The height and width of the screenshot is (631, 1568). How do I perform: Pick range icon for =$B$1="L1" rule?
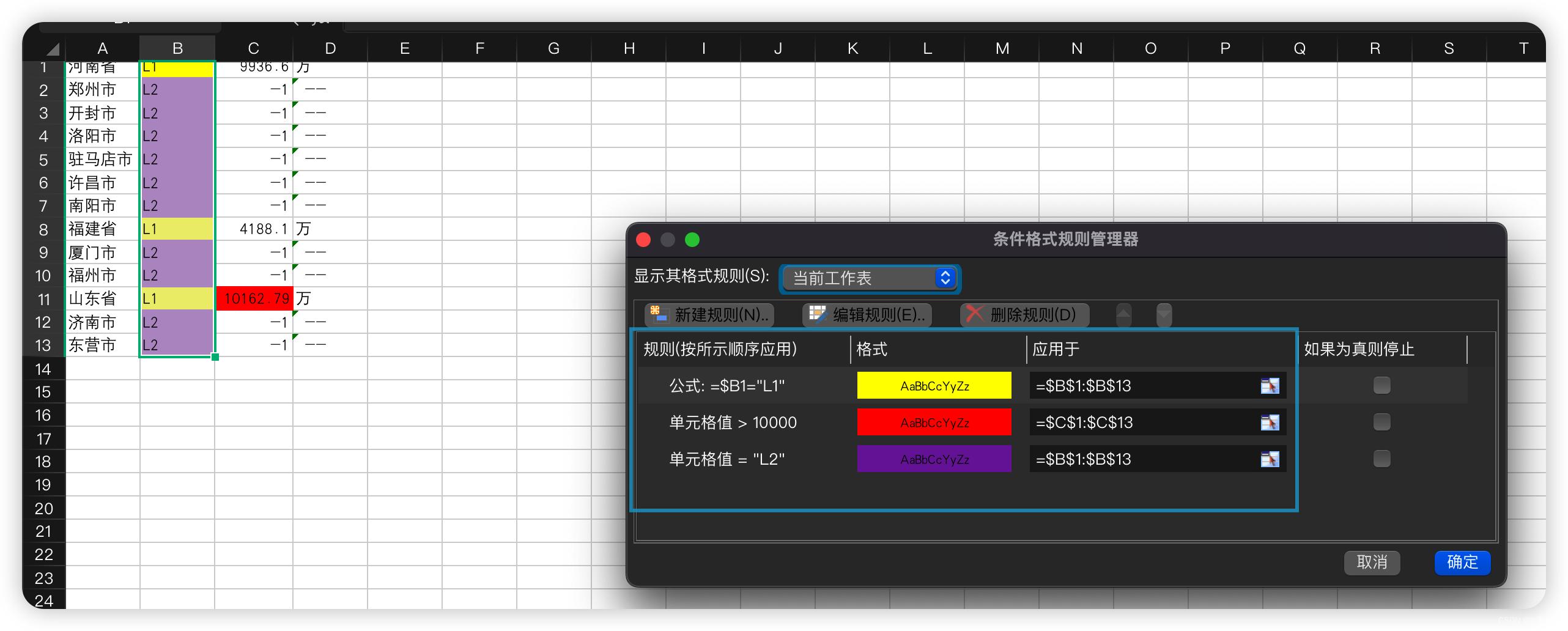click(1270, 386)
